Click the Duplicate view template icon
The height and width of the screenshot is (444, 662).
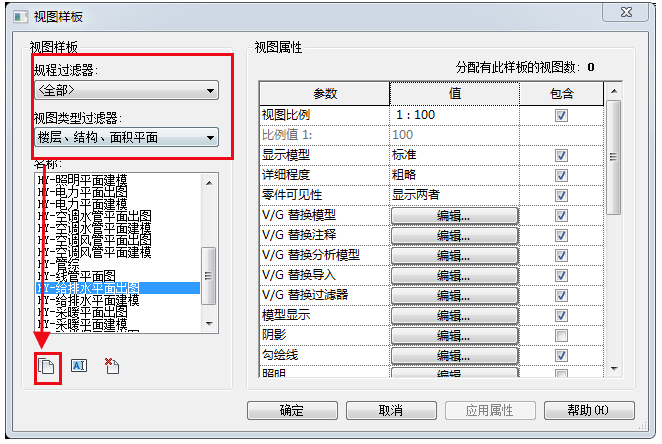(46, 366)
